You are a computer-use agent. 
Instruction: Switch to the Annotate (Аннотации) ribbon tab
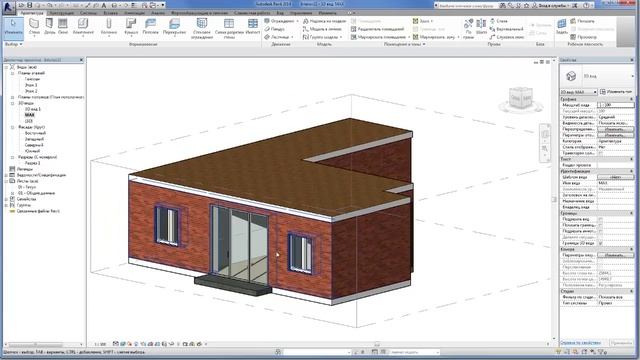[134, 13]
